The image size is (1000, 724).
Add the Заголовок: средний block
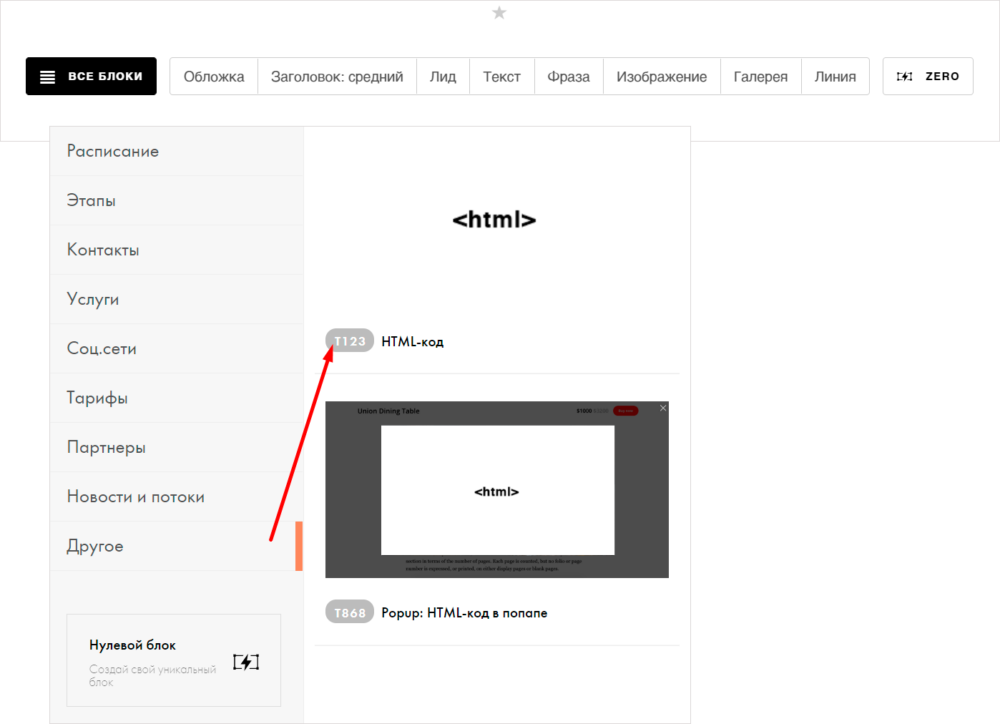click(x=337, y=76)
